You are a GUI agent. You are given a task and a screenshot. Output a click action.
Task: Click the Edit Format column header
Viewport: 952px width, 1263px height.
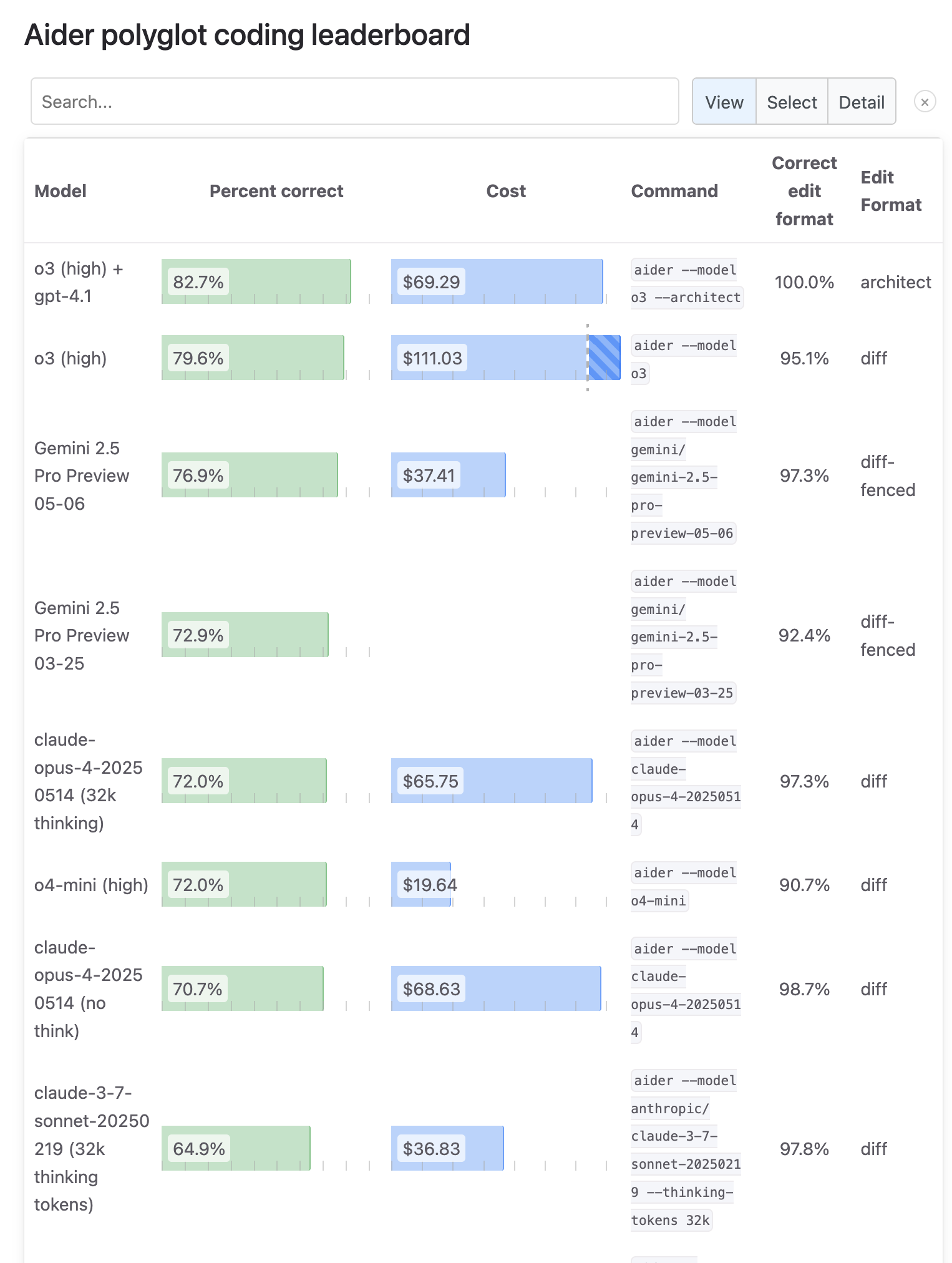click(891, 191)
